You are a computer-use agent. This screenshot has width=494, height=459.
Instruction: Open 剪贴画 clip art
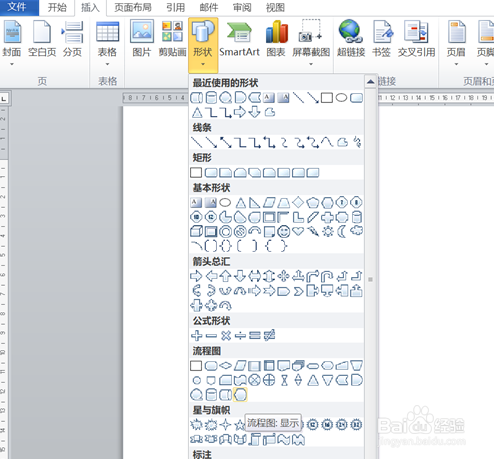click(x=172, y=39)
